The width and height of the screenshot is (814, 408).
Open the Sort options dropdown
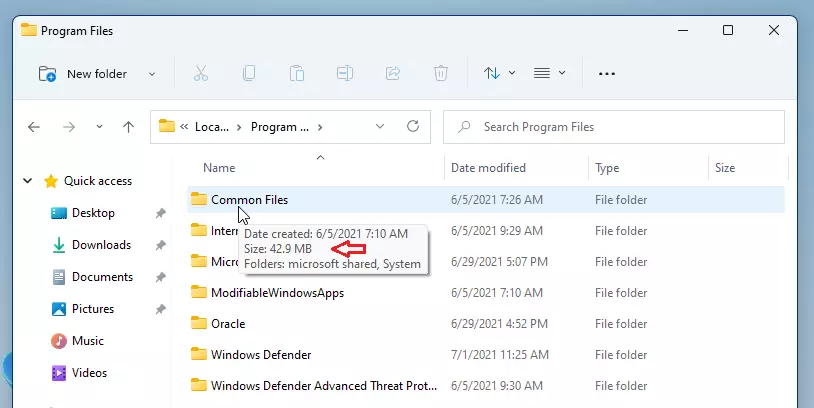pos(499,73)
